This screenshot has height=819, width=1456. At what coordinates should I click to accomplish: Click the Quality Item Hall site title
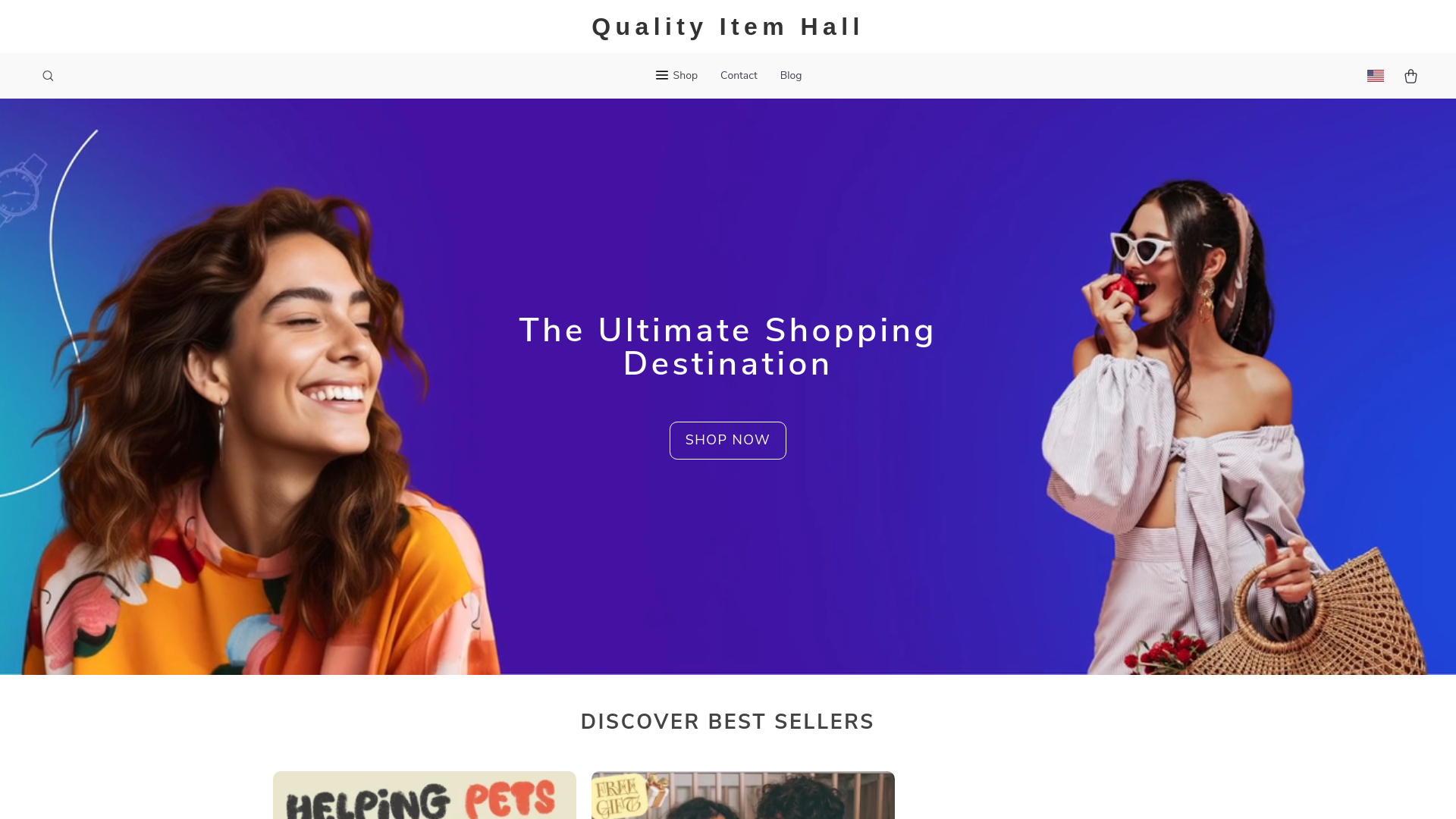coord(727,27)
